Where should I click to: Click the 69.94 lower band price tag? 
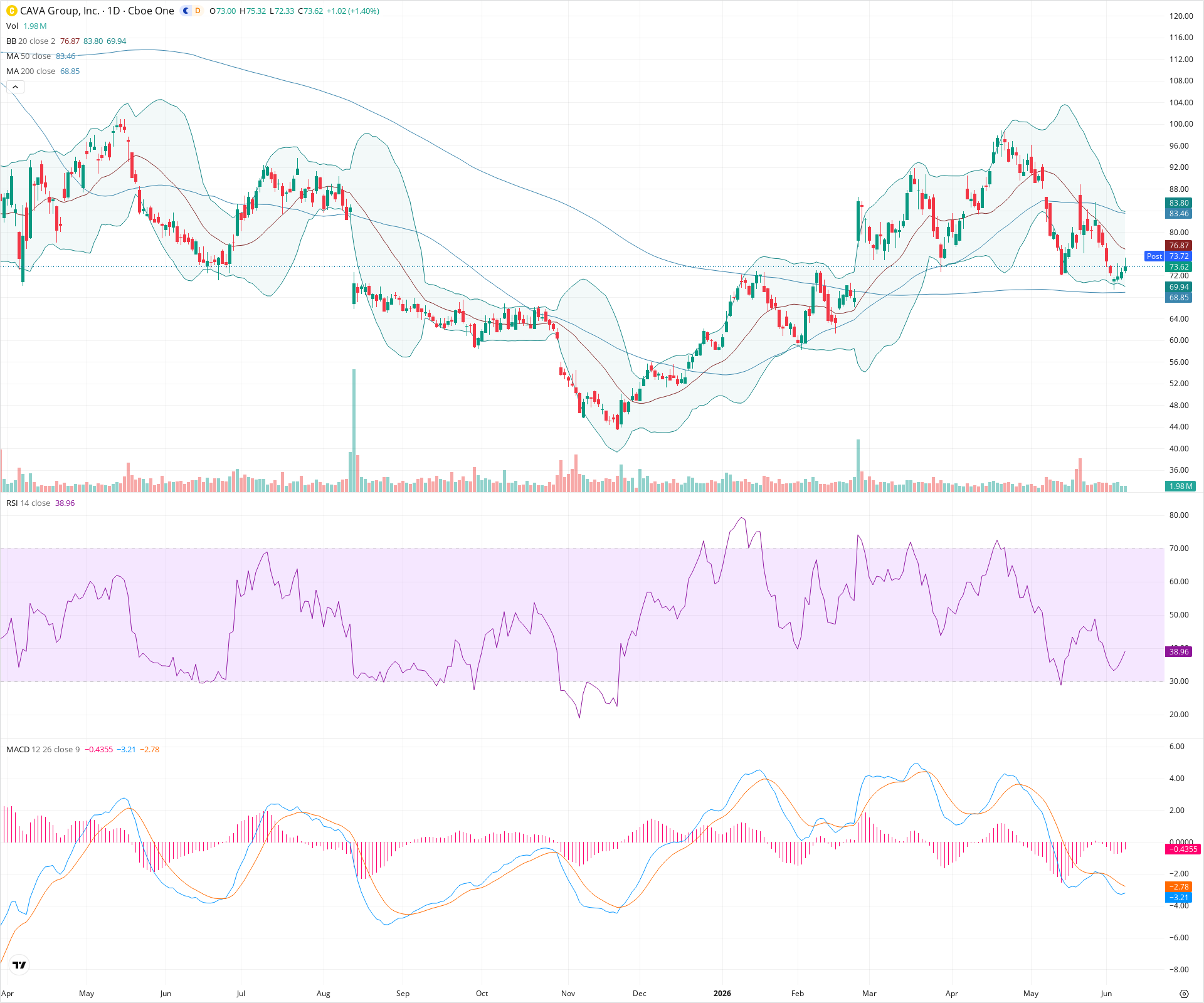pos(1179,287)
